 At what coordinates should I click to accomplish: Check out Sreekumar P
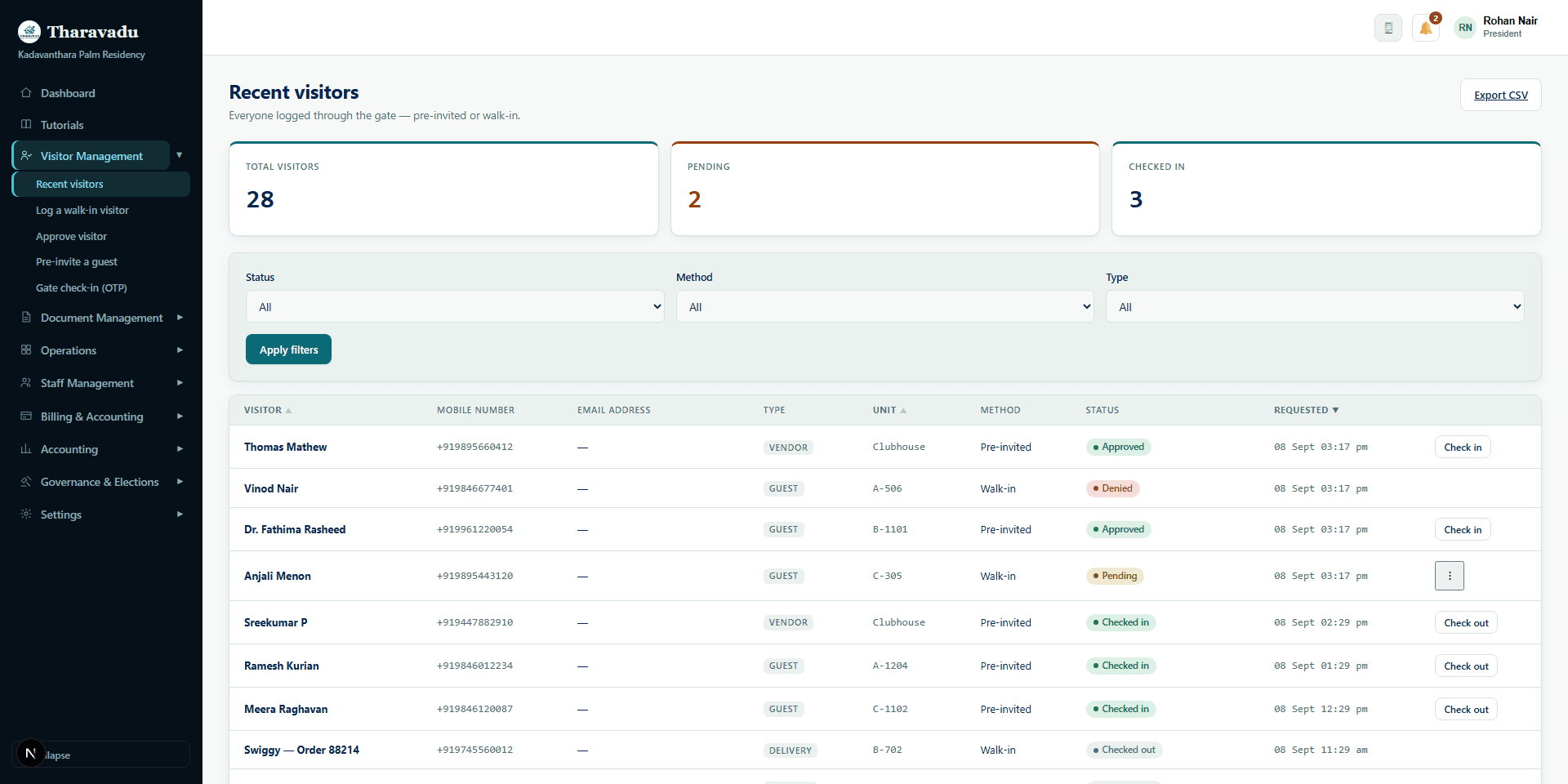pyautogui.click(x=1466, y=622)
